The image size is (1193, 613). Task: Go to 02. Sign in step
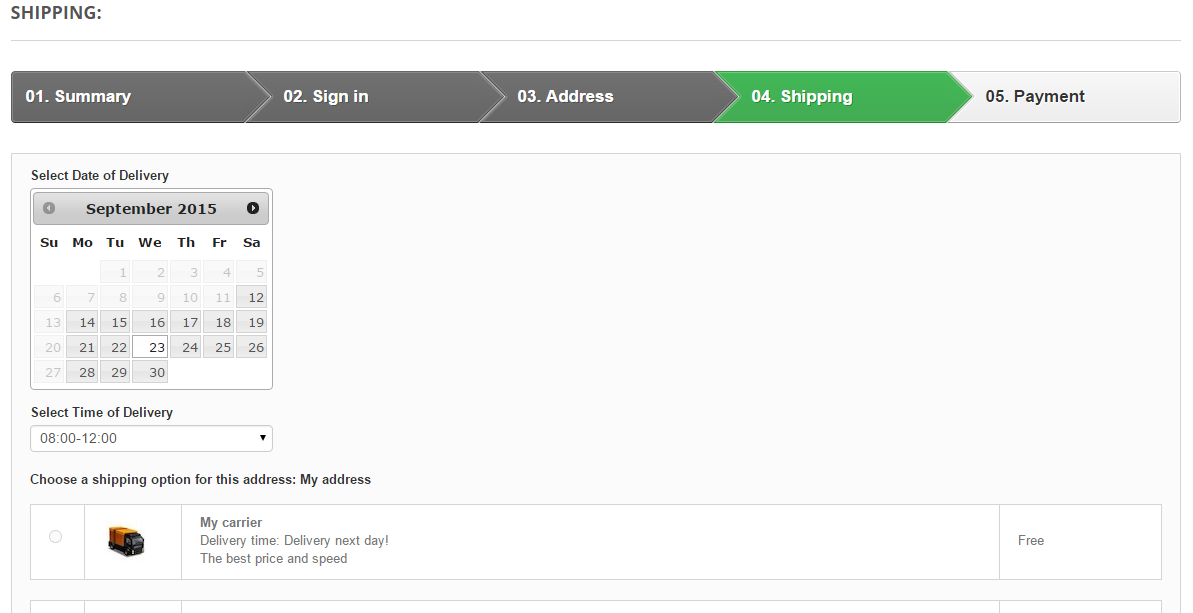[364, 97]
